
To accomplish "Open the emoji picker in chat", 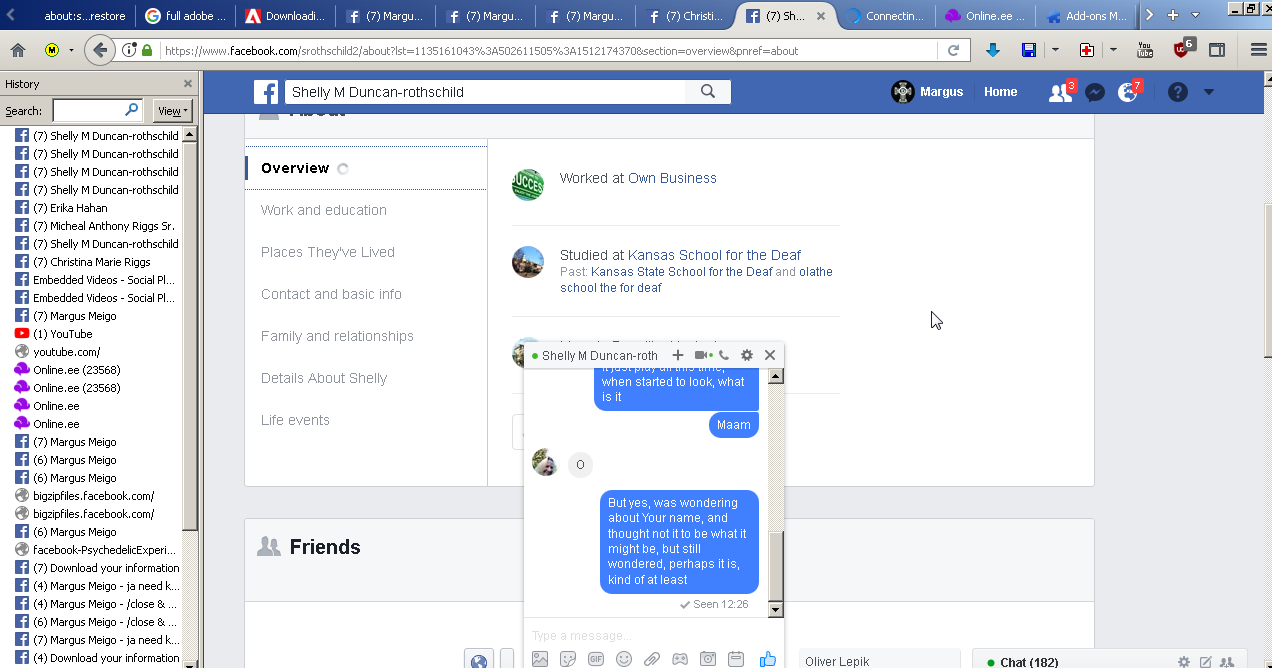I will coord(624,659).
